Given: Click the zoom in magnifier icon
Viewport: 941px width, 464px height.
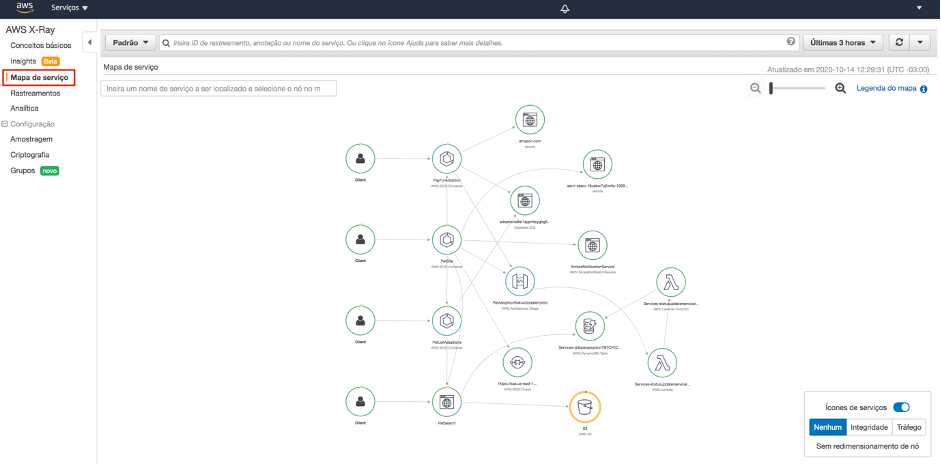Looking at the screenshot, I should pyautogui.click(x=841, y=88).
